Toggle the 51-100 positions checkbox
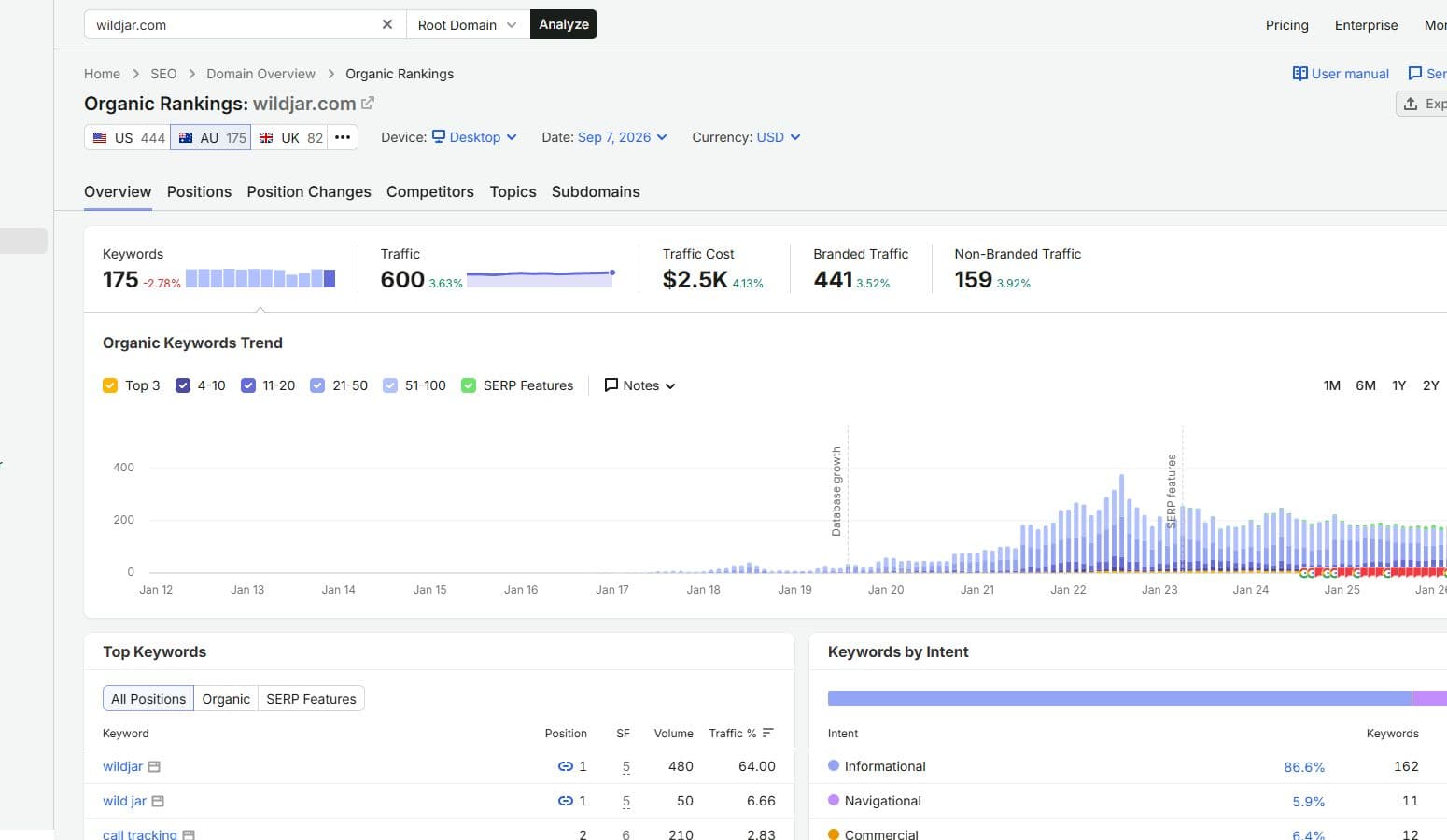 point(390,385)
